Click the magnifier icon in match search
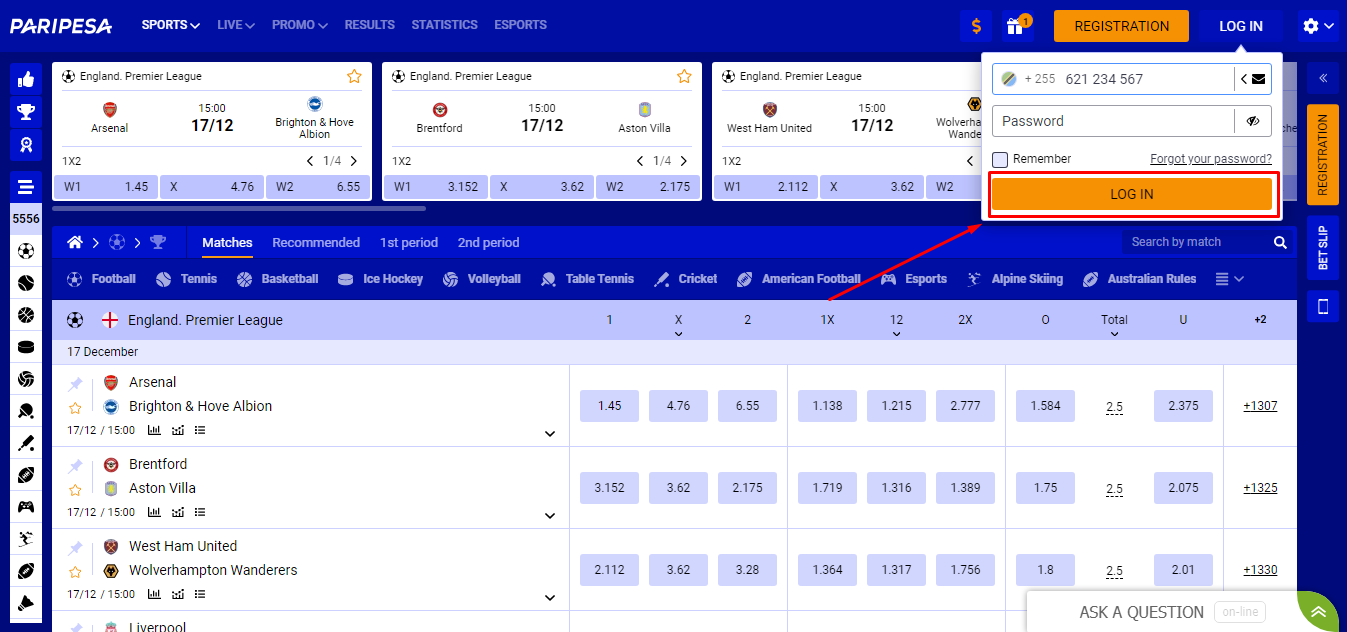Image resolution: width=1347 pixels, height=632 pixels. [x=1280, y=242]
